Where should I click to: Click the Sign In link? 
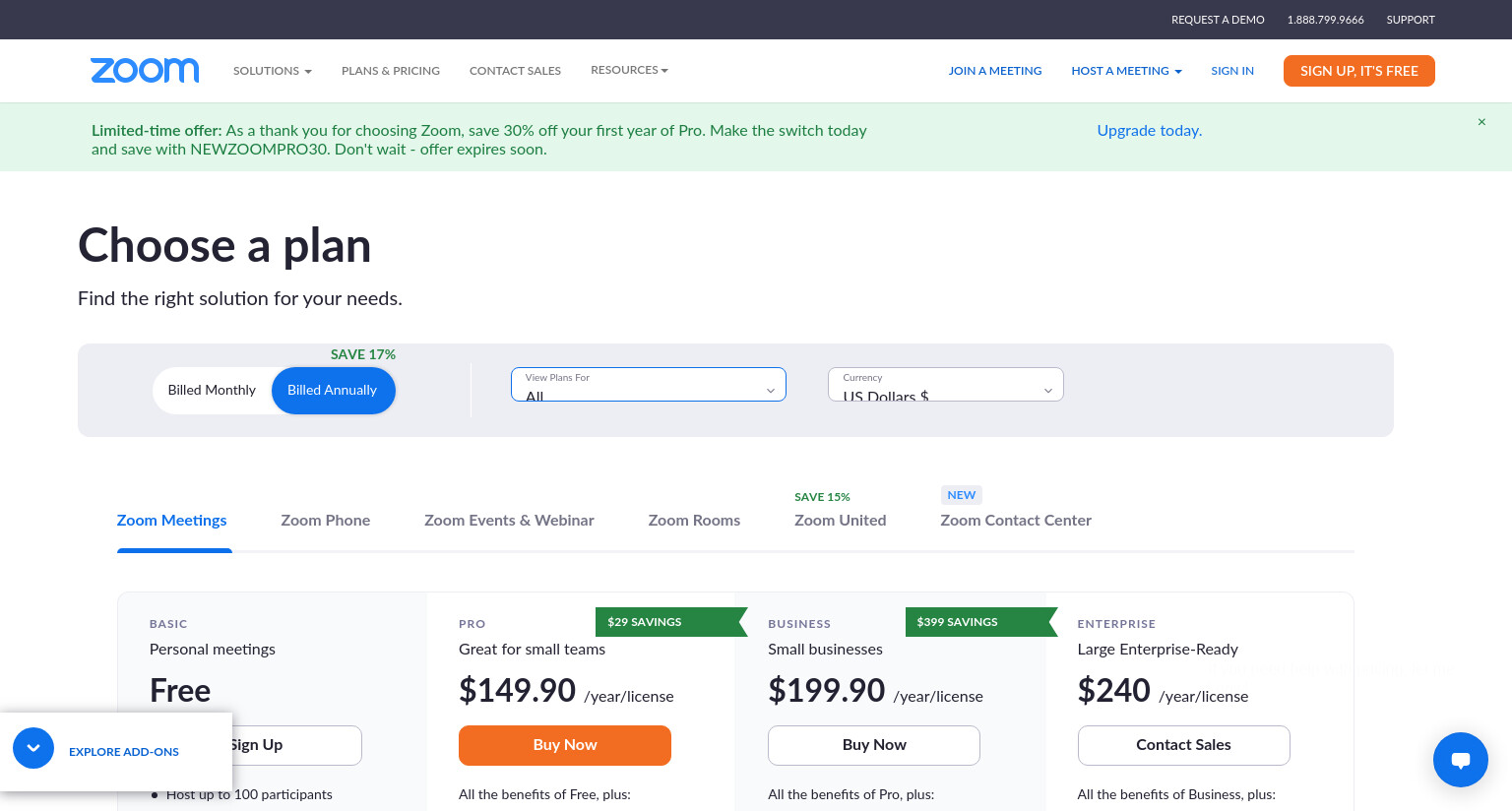pos(1232,71)
